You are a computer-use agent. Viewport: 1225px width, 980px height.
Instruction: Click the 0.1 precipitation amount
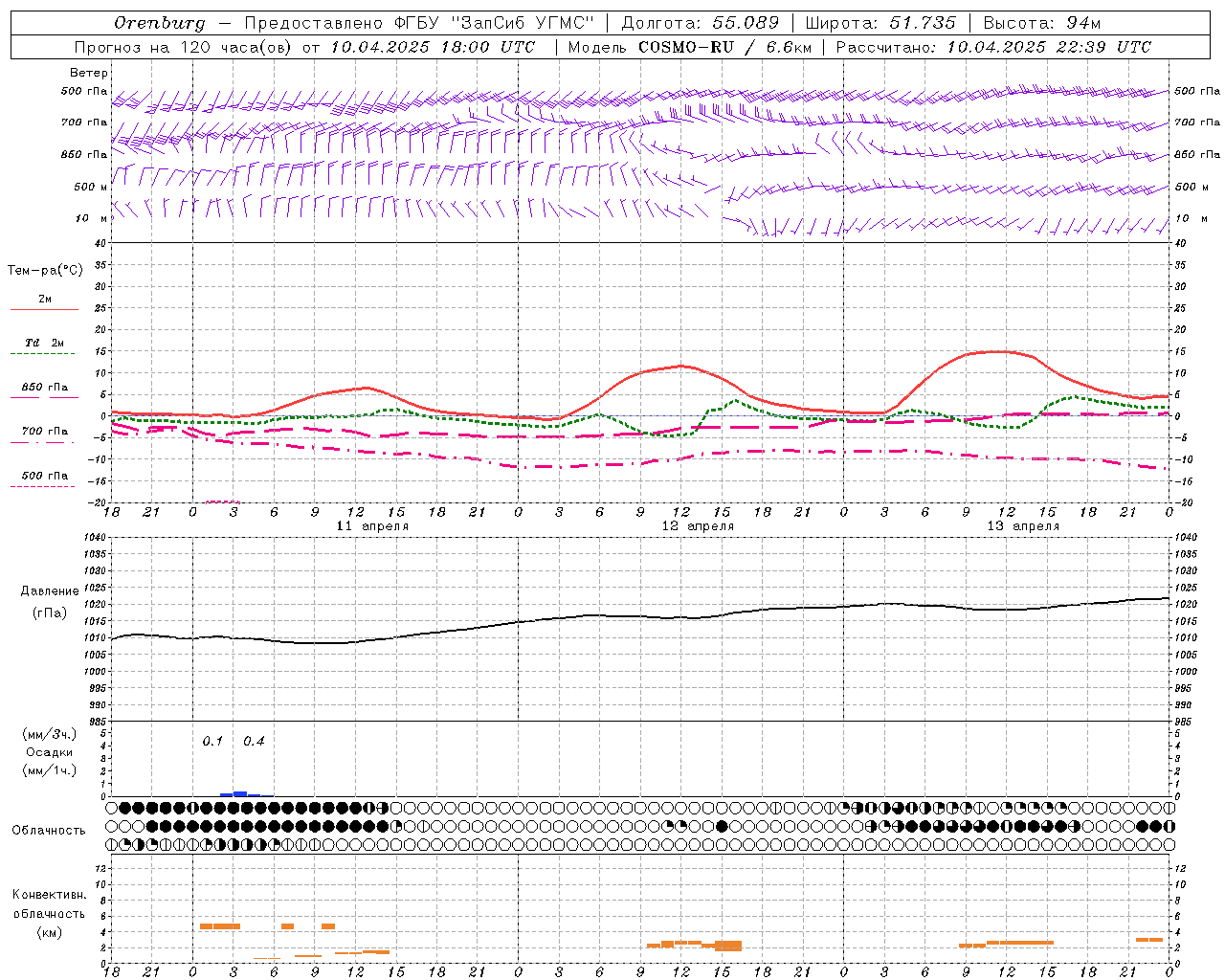[x=212, y=742]
